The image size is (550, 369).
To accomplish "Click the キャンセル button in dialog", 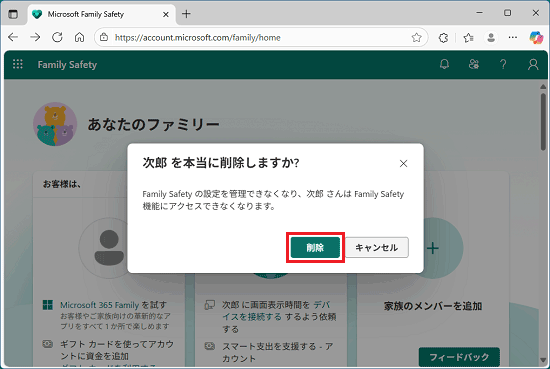I will (377, 247).
